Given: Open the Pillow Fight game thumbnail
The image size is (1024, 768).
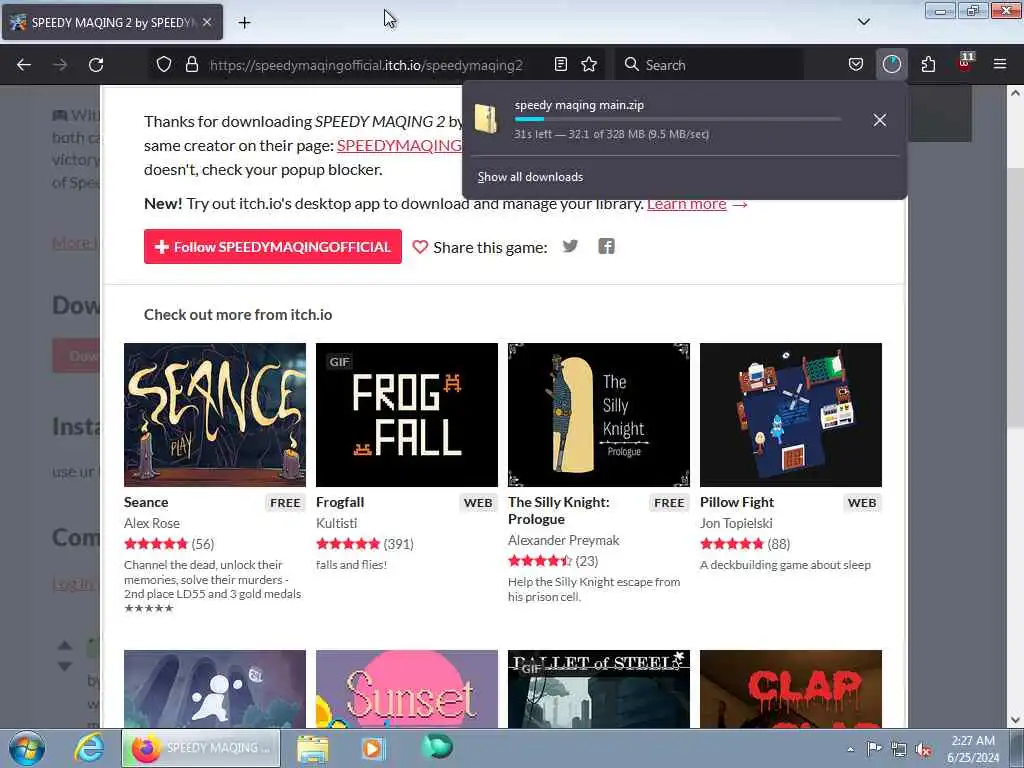Looking at the screenshot, I should pyautogui.click(x=791, y=415).
